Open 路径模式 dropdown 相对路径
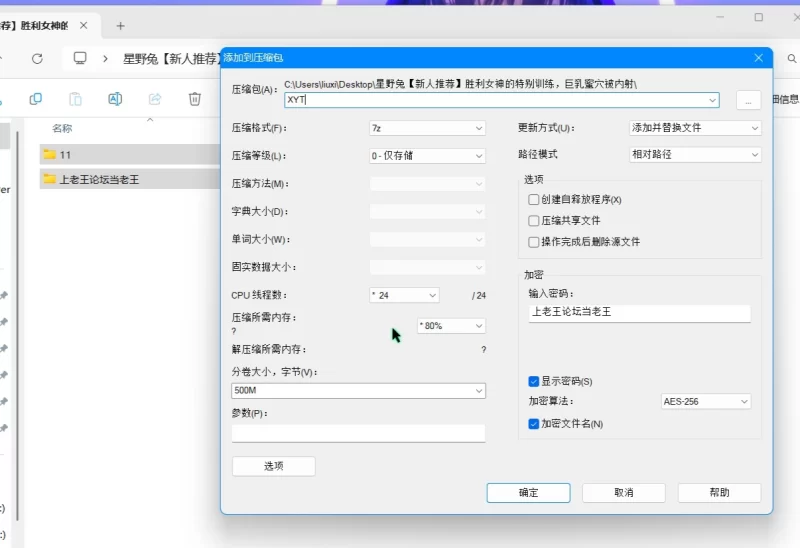Viewport: 800px width, 548px height. click(x=695, y=154)
